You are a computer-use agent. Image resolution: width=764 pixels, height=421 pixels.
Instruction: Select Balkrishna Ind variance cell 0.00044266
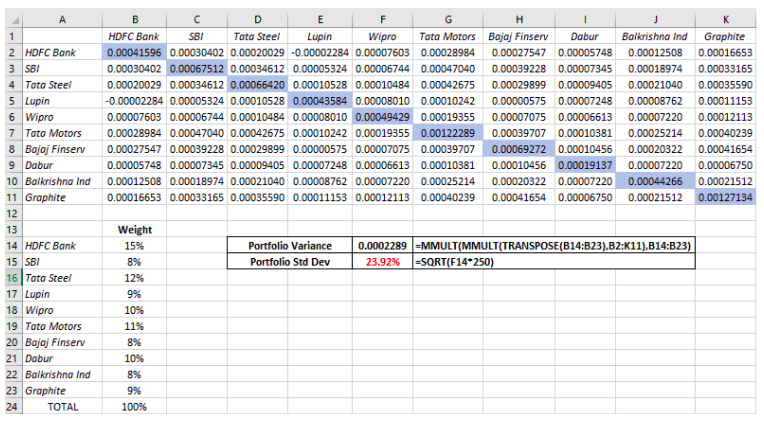pyautogui.click(x=655, y=181)
